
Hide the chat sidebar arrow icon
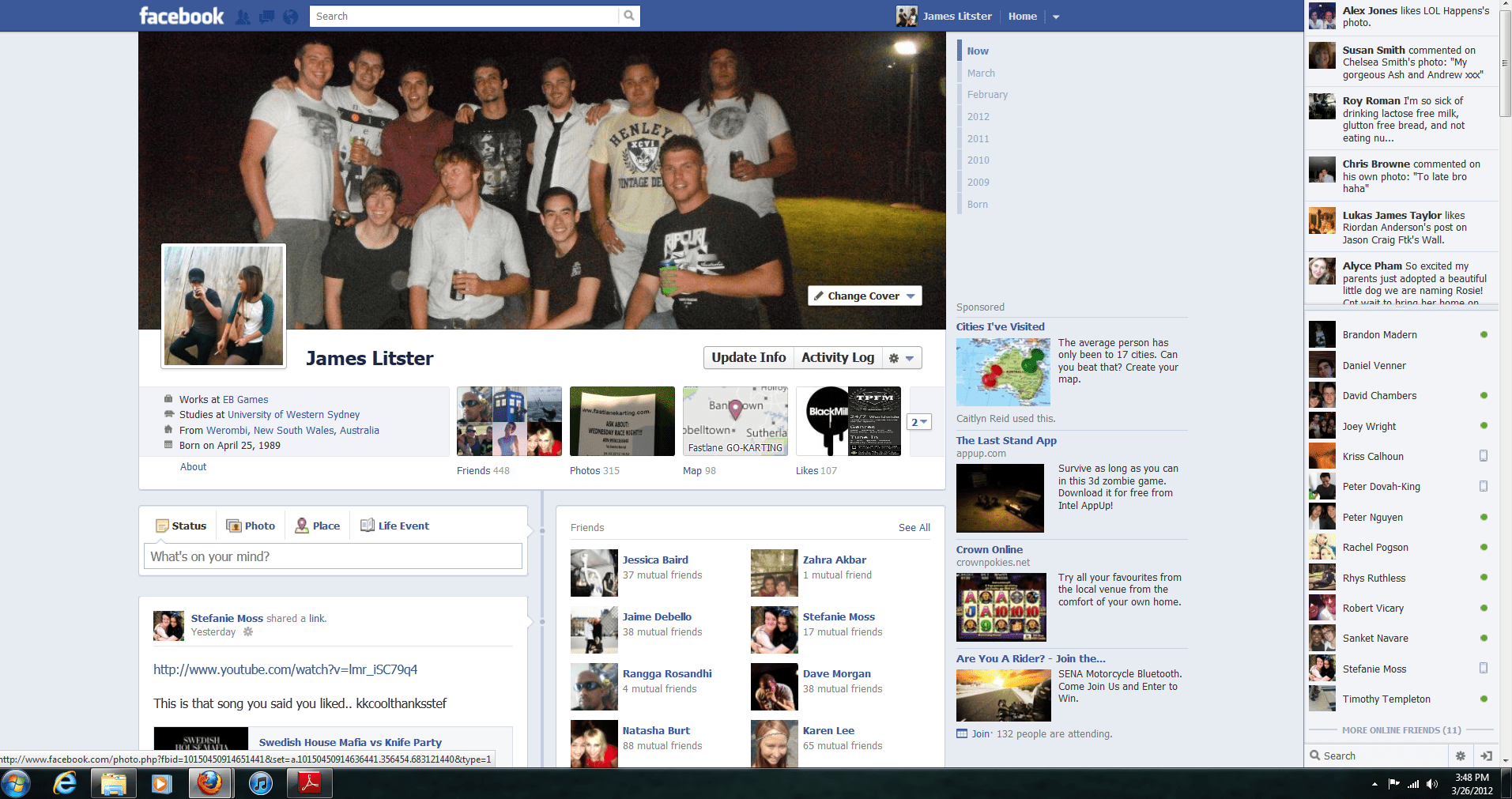click(x=1486, y=756)
